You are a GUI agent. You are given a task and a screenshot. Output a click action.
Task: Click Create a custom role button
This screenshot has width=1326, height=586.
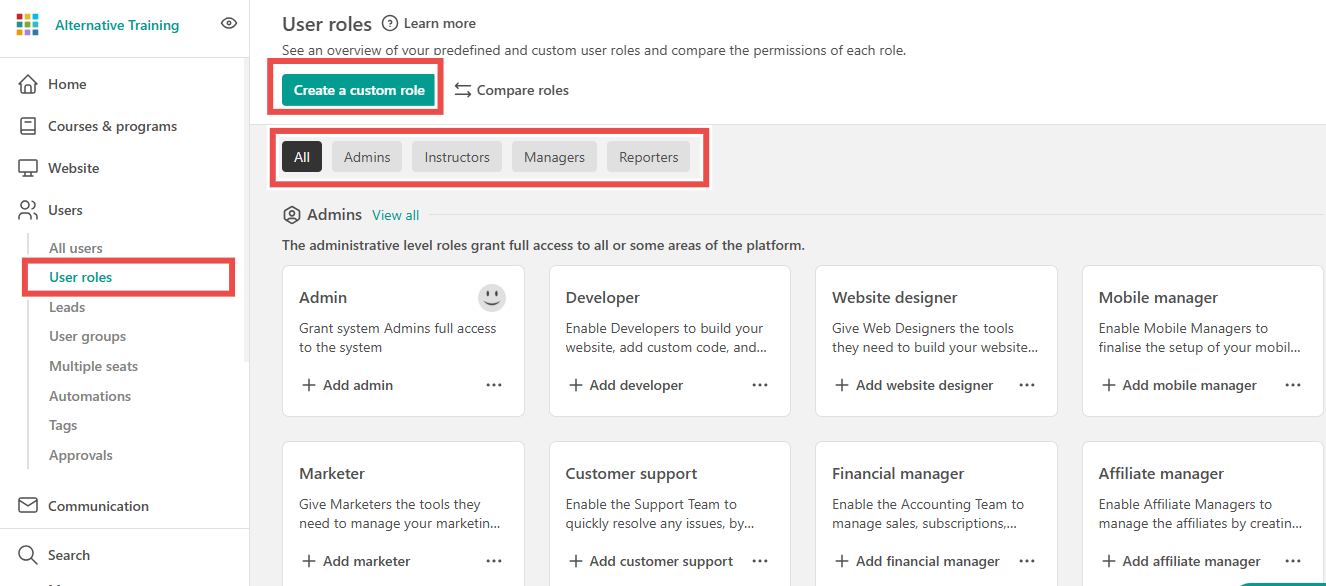tap(359, 90)
